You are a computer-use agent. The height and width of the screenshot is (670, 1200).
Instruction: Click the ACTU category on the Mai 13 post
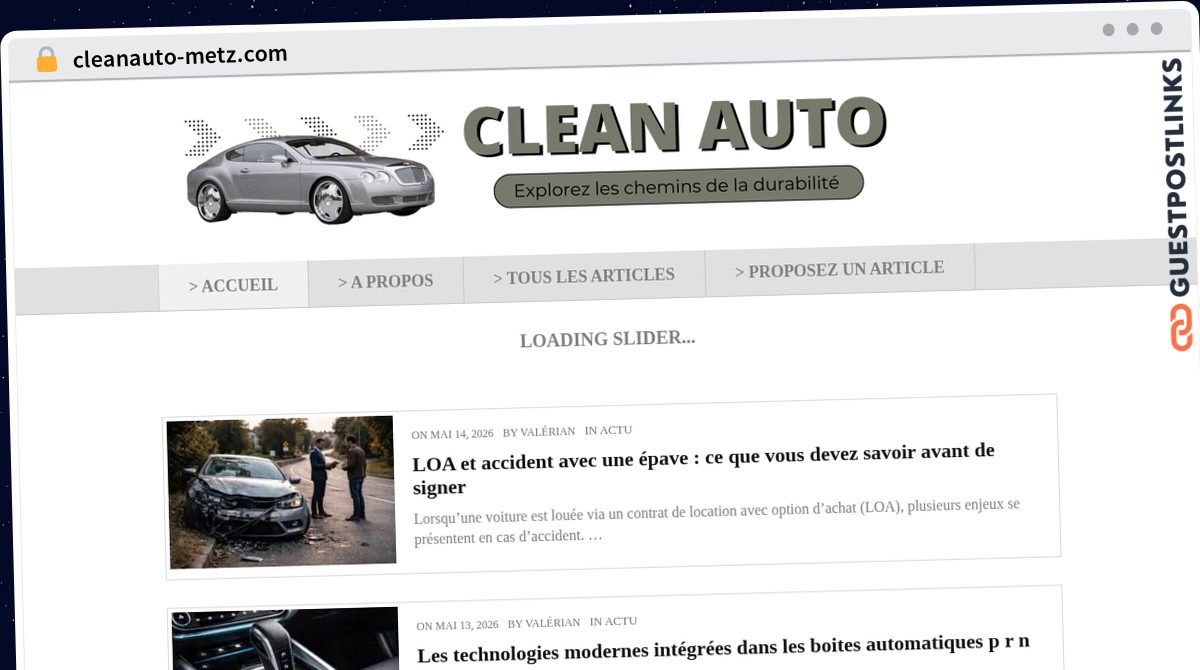[621, 621]
